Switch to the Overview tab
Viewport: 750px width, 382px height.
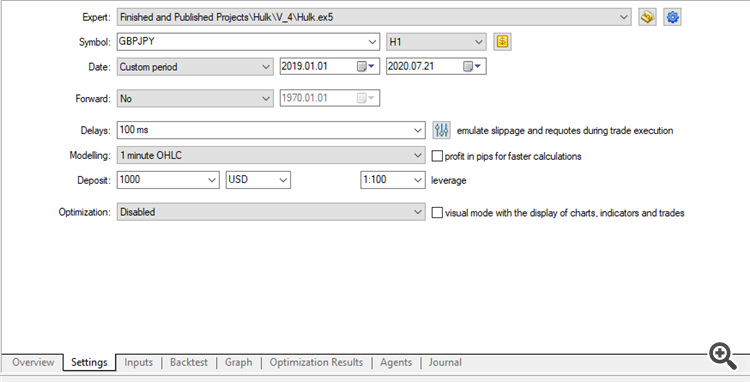33,362
